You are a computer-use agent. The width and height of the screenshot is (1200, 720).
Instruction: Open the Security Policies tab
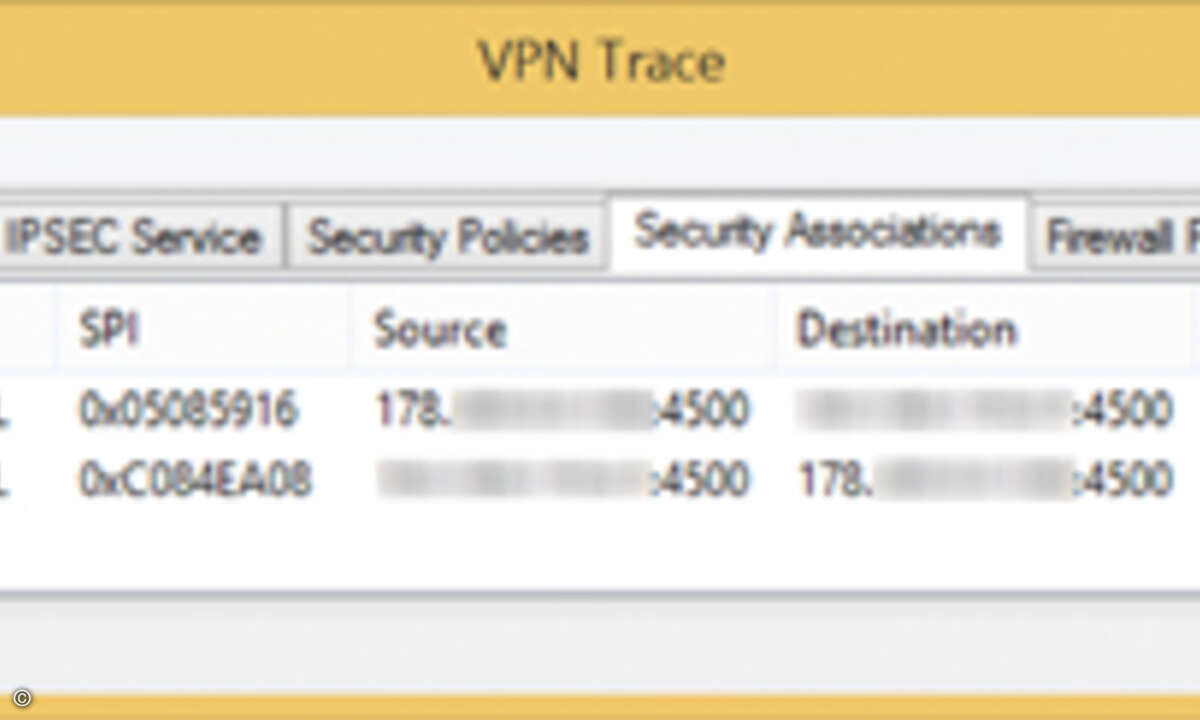(x=447, y=237)
